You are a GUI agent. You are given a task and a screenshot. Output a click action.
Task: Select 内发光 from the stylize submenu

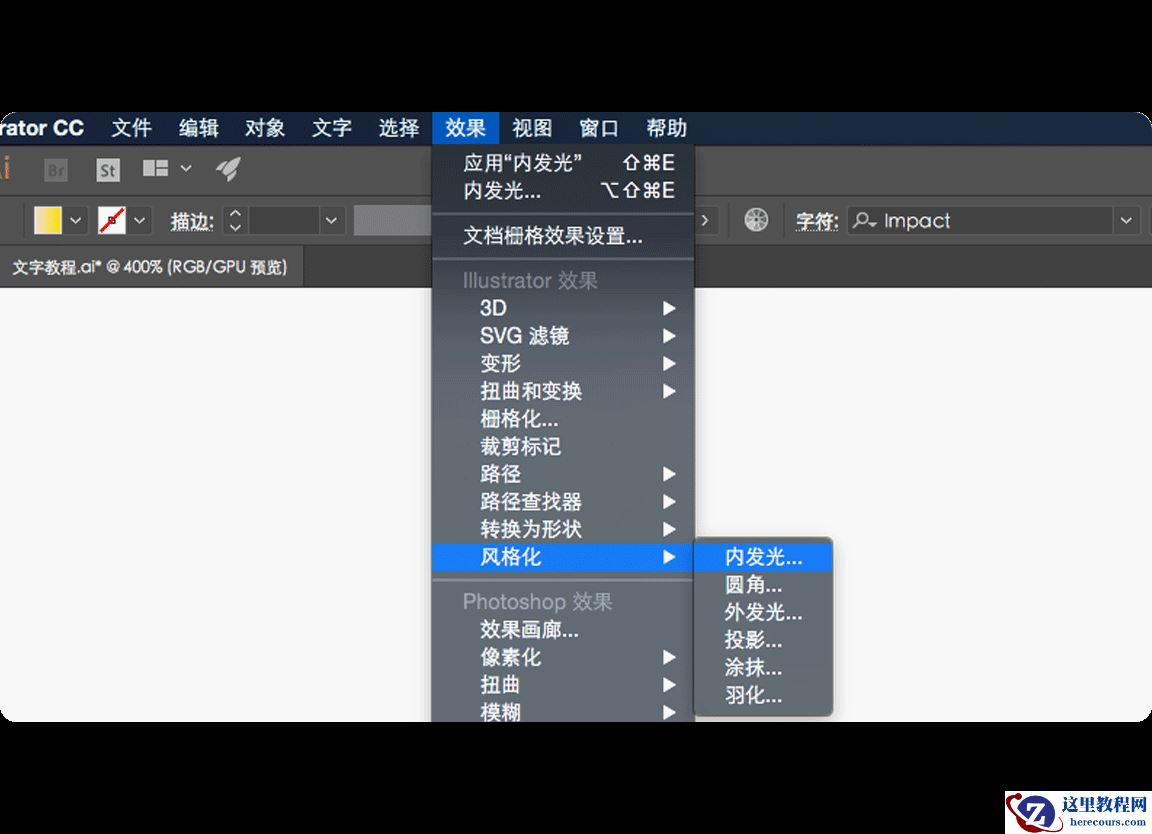(763, 557)
